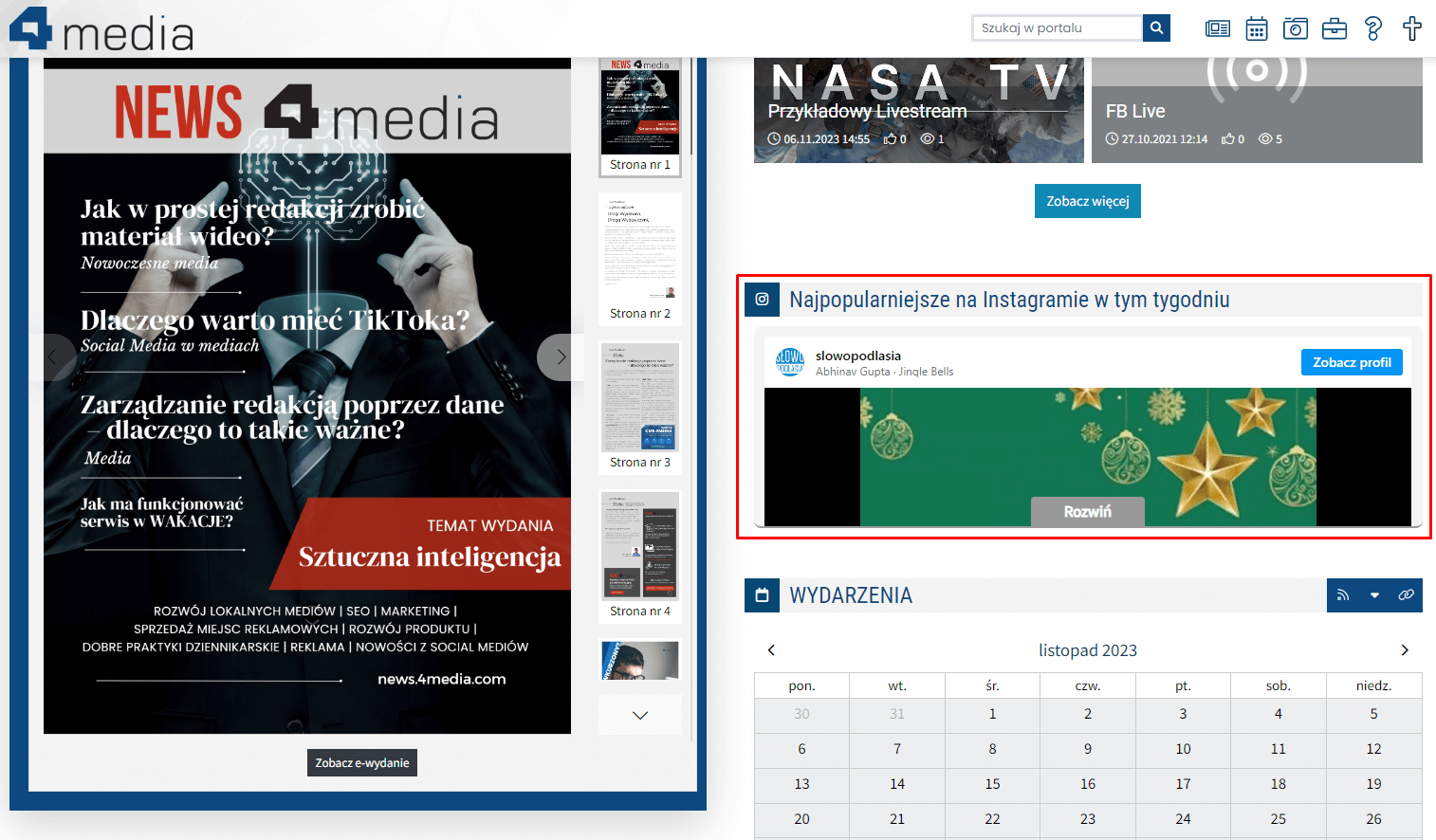Click the Instagram icon beside Najpopularniejsze heading
The width and height of the screenshot is (1436, 840).
tap(762, 300)
